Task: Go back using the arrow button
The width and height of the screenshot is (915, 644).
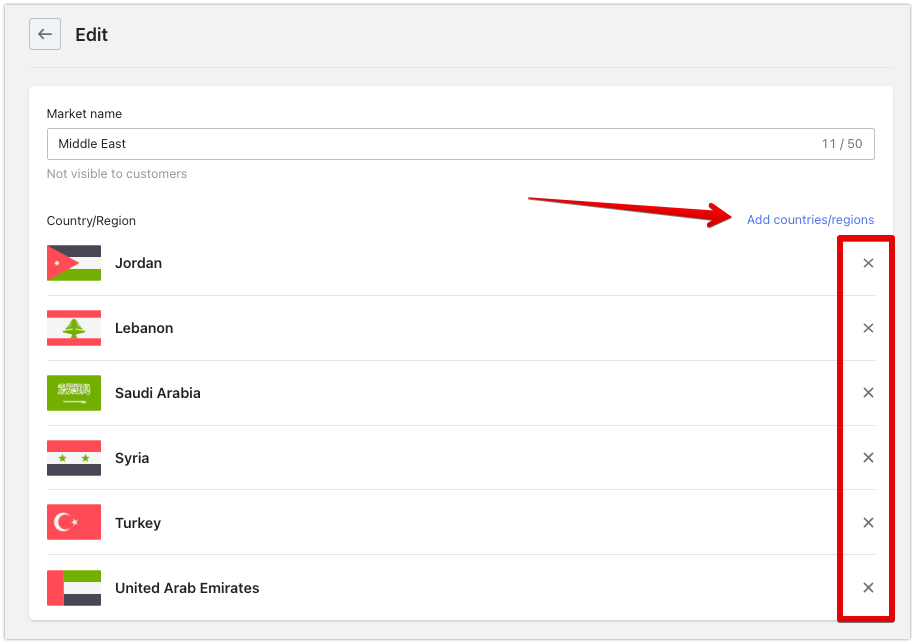Action: [45, 34]
